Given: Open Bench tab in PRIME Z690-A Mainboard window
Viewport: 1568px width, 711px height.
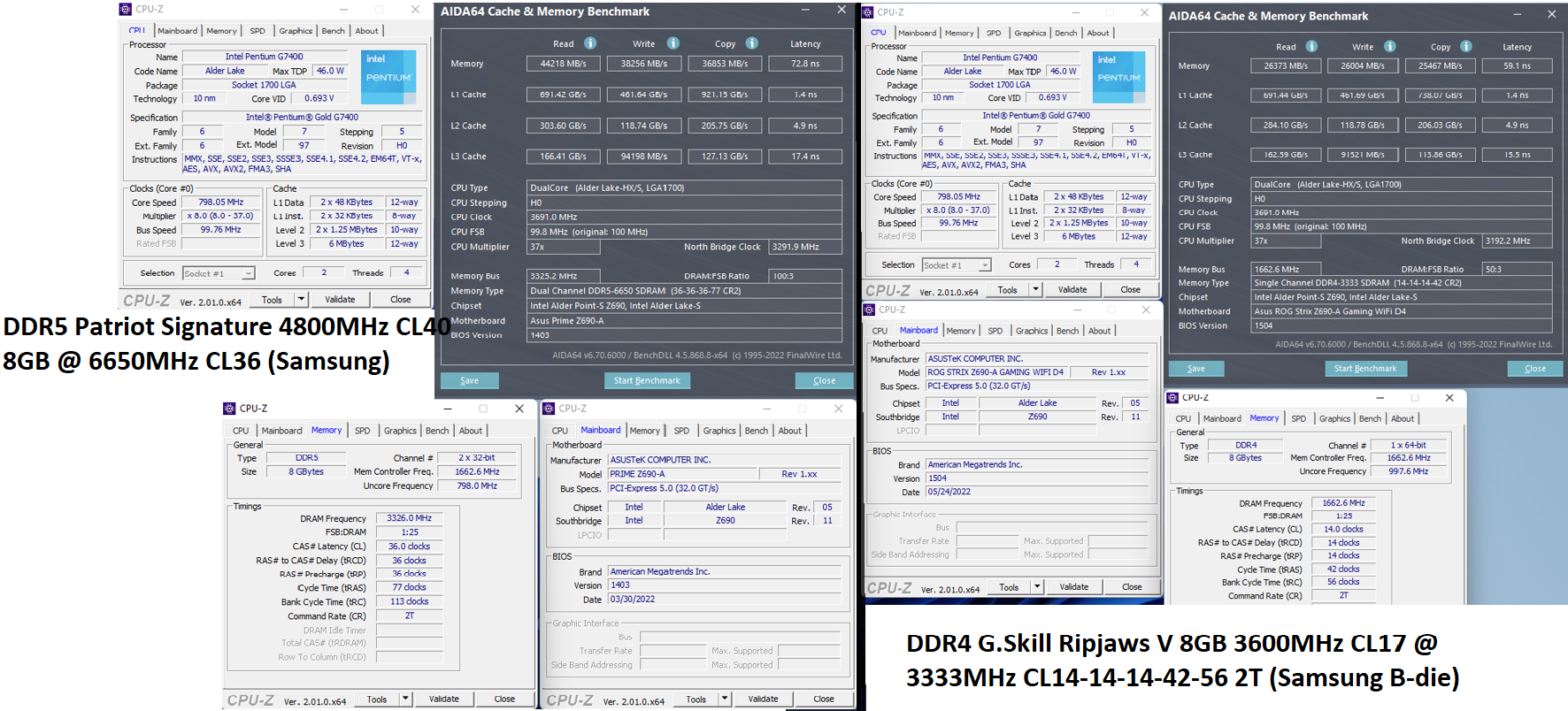Looking at the screenshot, I should click(756, 431).
